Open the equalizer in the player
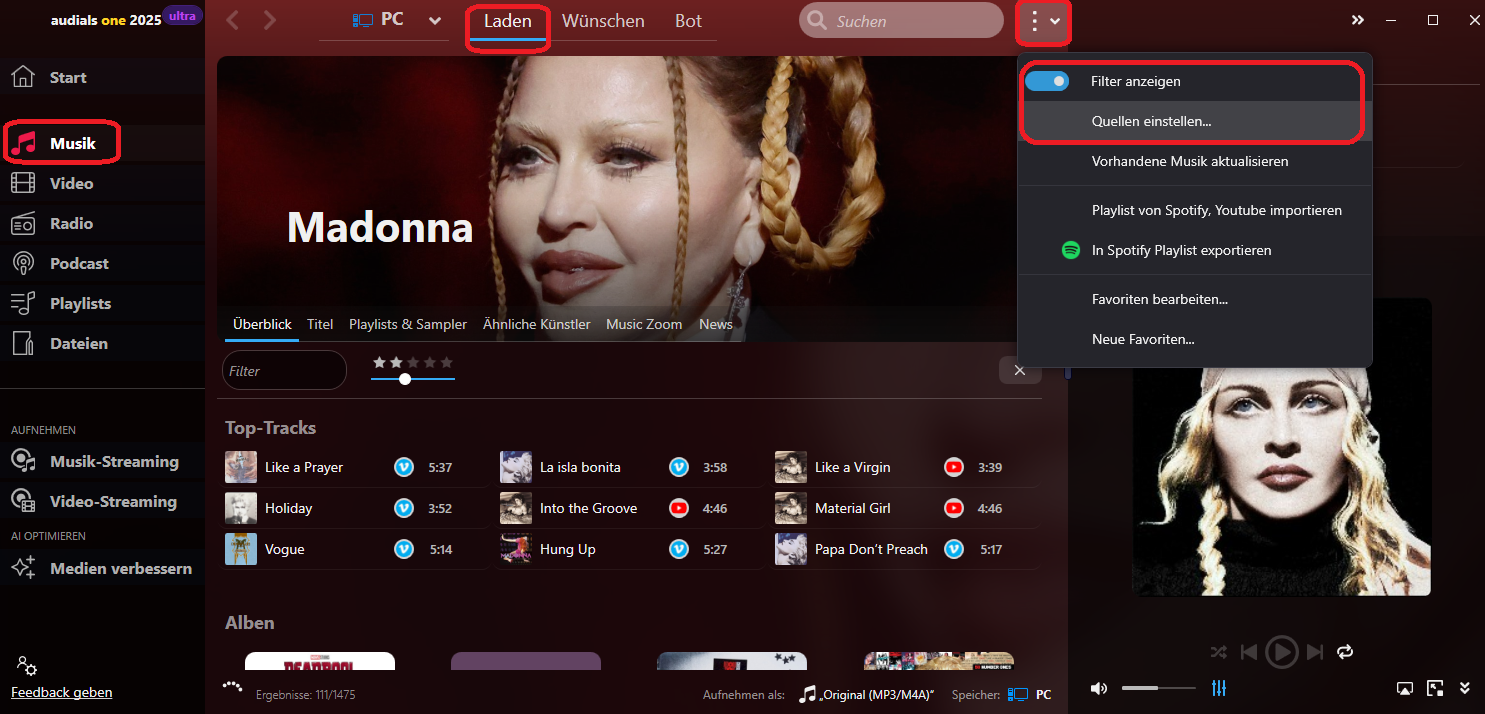The height and width of the screenshot is (714, 1485). click(1219, 688)
